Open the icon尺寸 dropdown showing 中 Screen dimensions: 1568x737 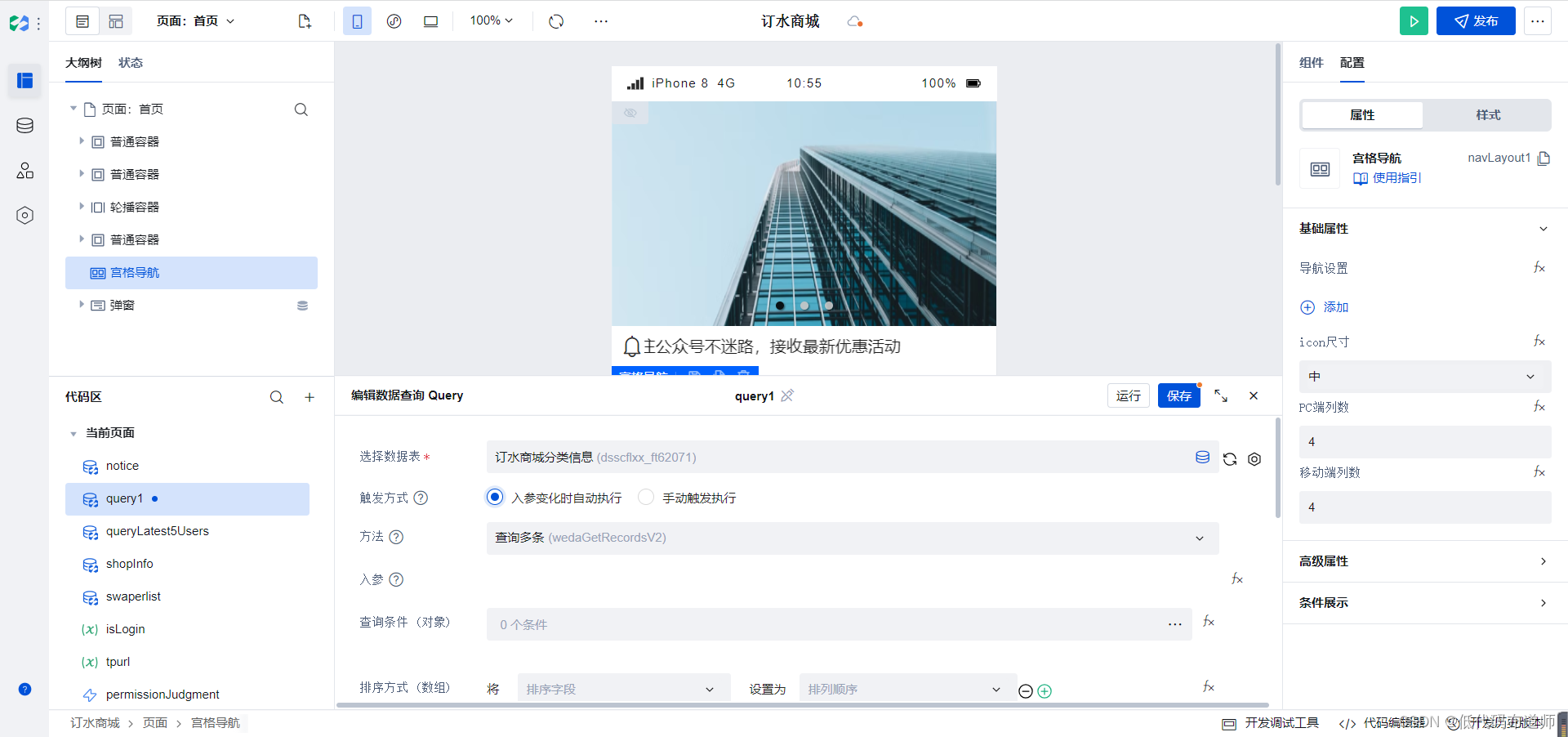coord(1425,377)
